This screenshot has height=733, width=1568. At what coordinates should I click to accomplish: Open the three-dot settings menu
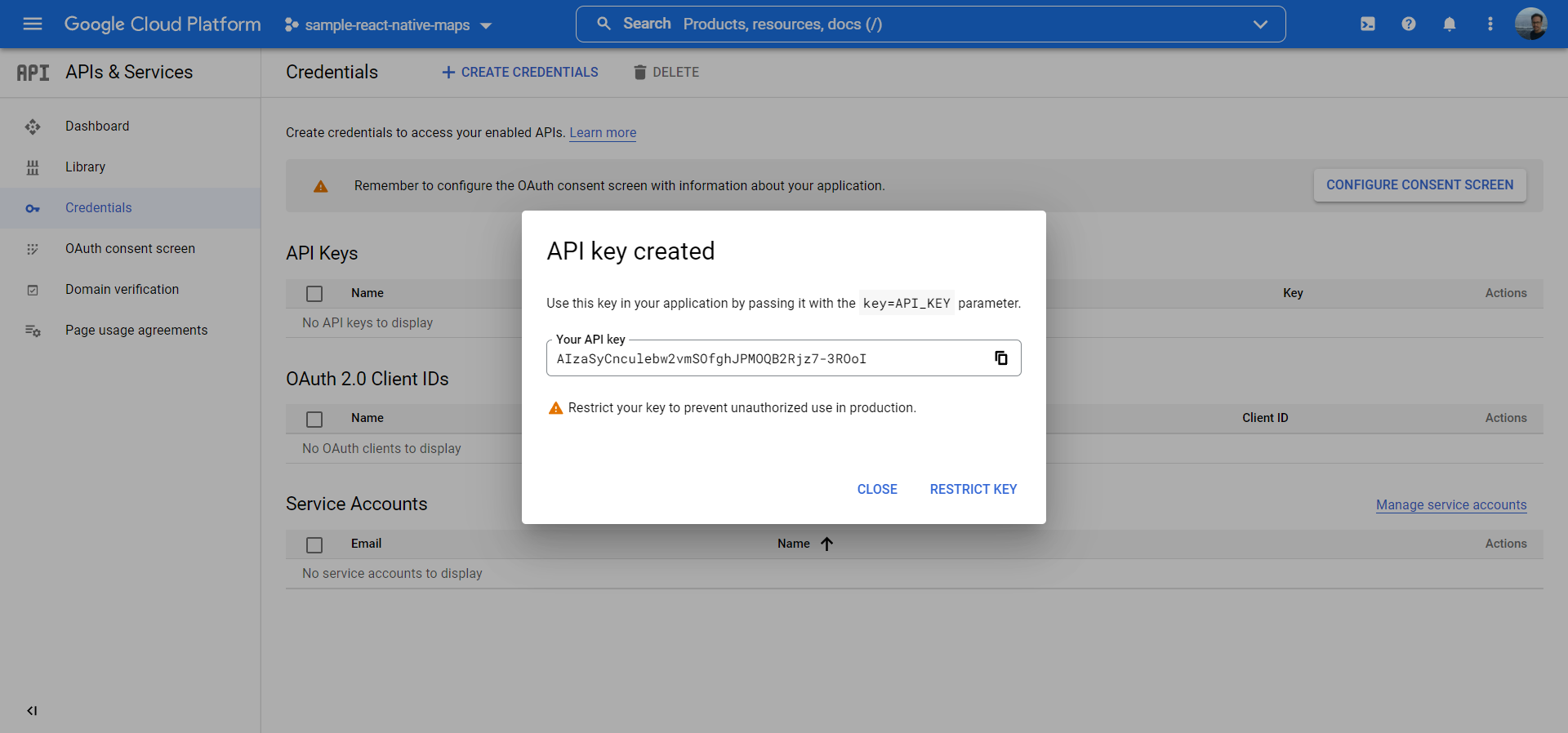(1490, 24)
